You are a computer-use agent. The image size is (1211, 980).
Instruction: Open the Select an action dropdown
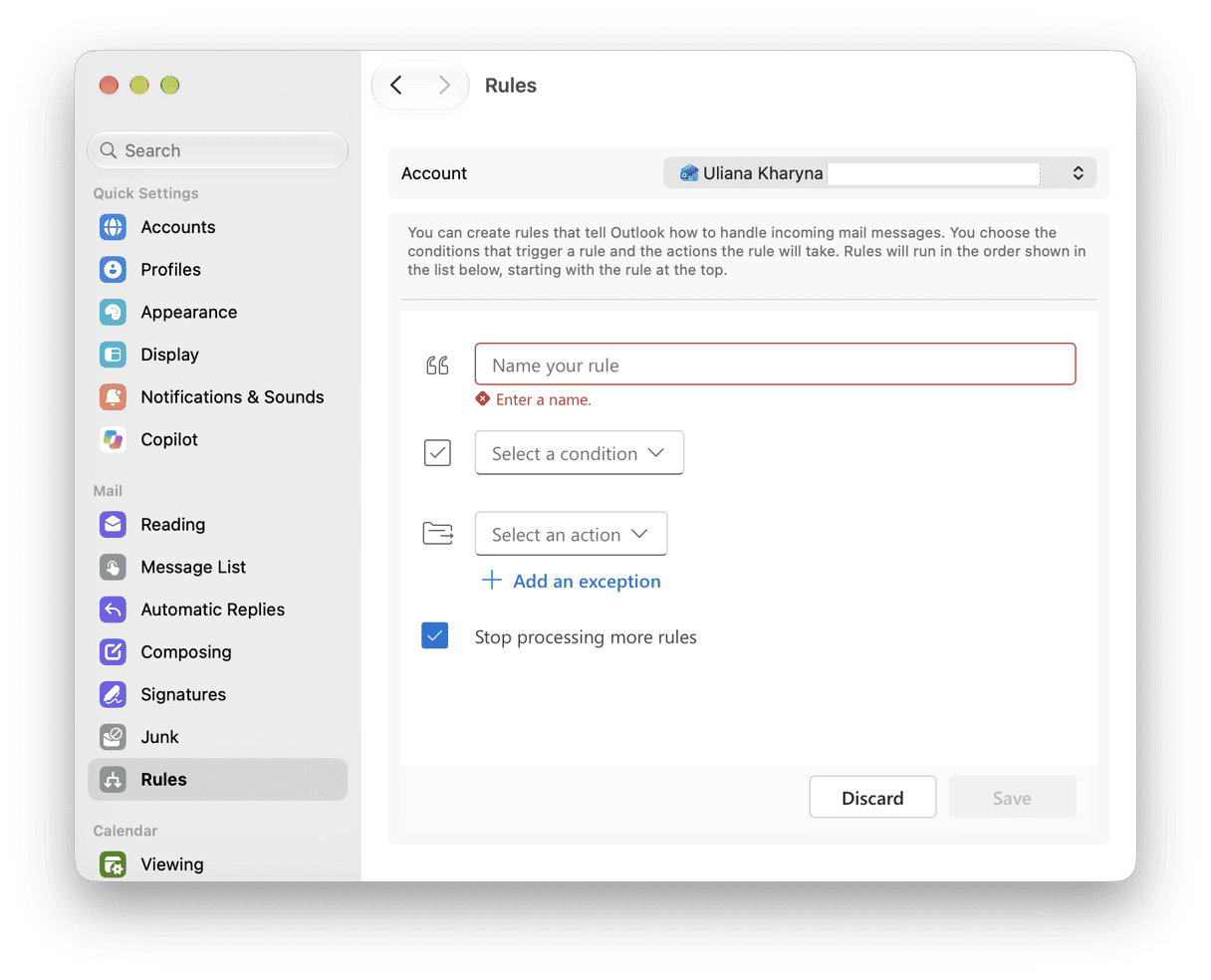(x=571, y=535)
